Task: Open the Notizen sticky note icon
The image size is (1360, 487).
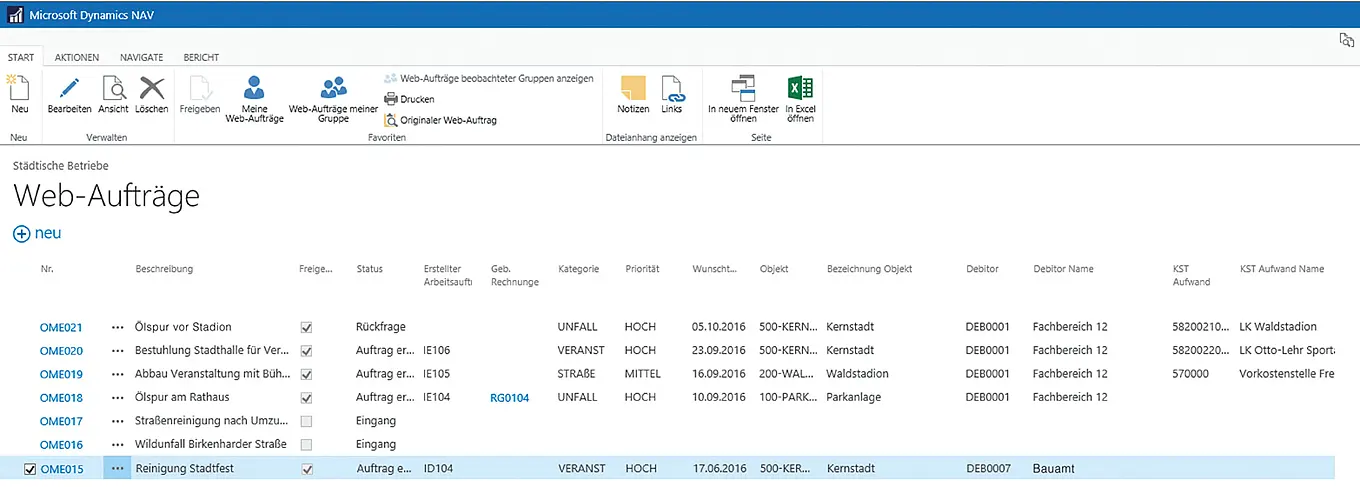Action: pos(633,88)
